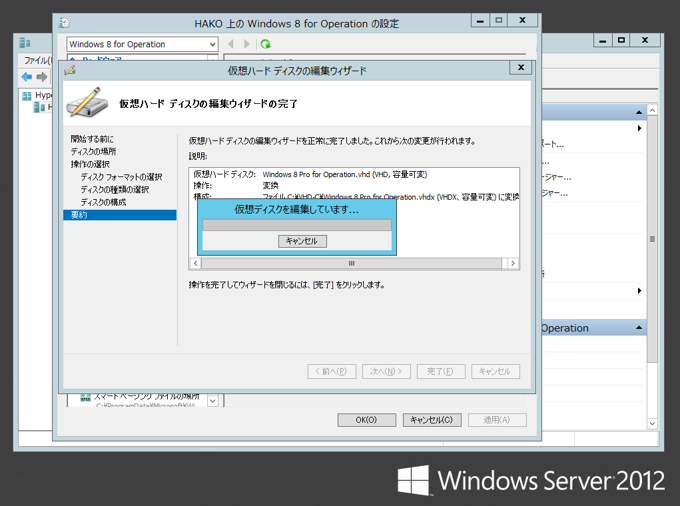Click the forward arrow in the Hyper-V Manager toolbar
Screen dimensions: 680x506
(x=42, y=77)
